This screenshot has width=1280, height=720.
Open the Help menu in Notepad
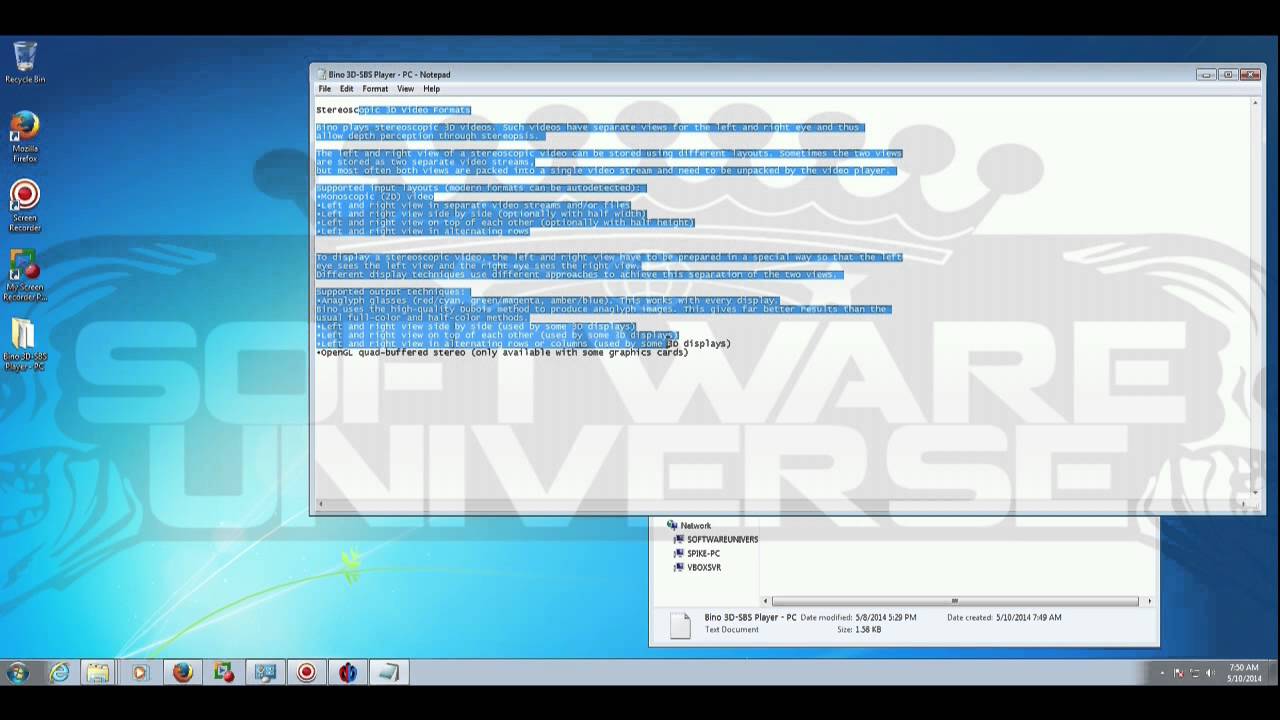(x=431, y=89)
